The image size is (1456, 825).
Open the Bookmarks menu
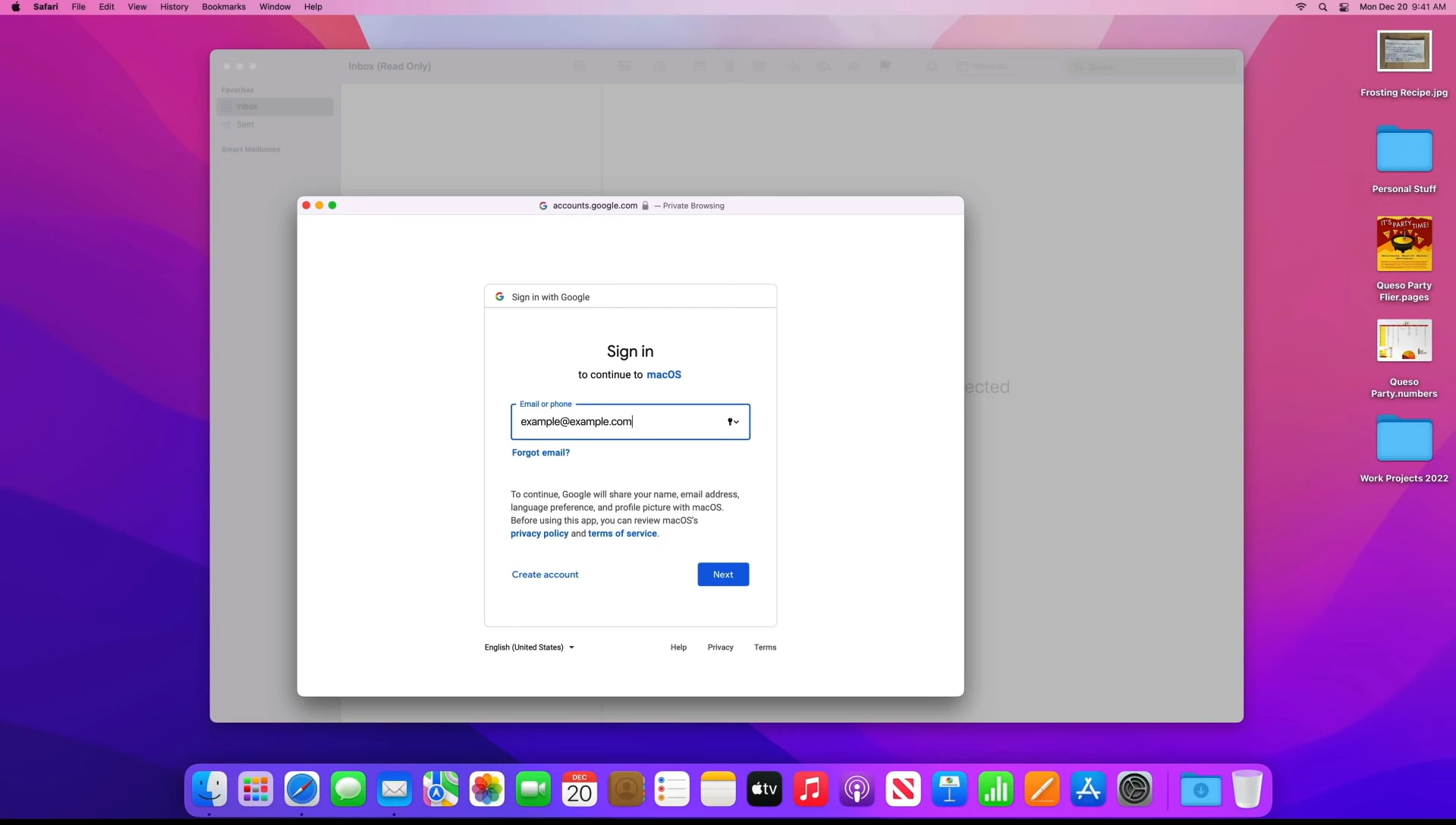click(224, 7)
